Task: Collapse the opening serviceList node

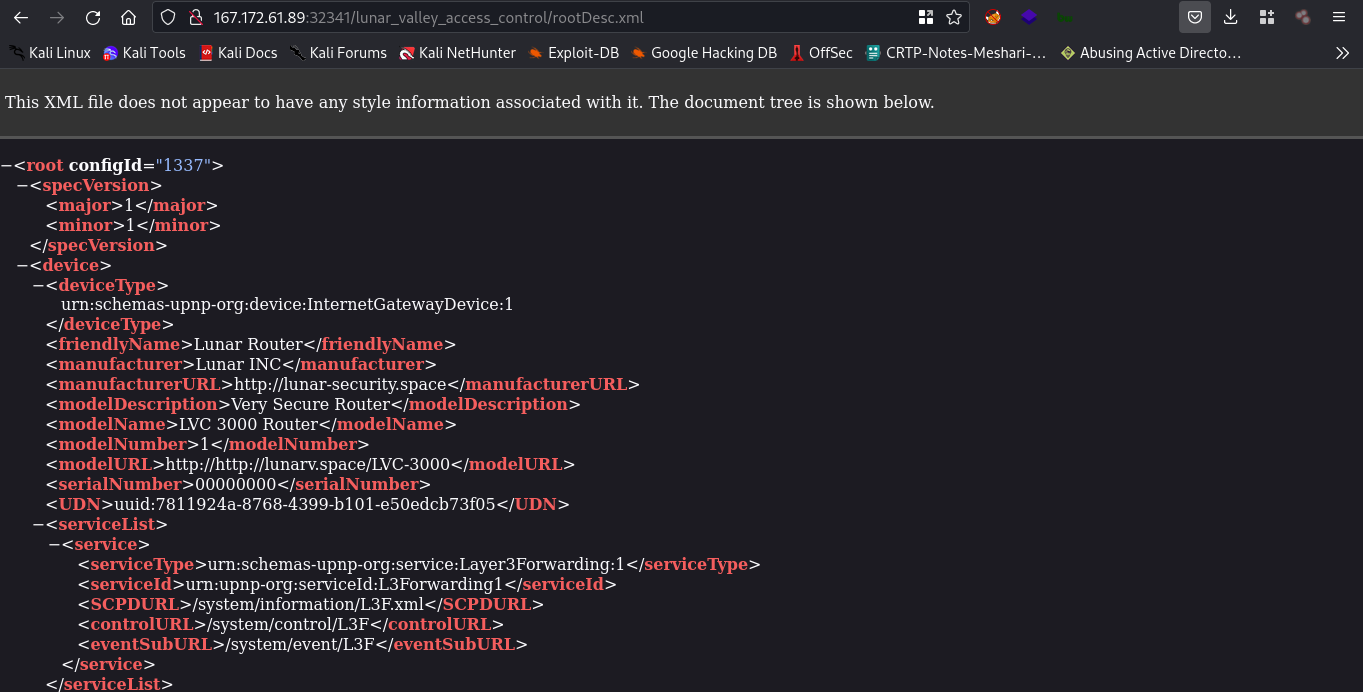Action: 38,524
